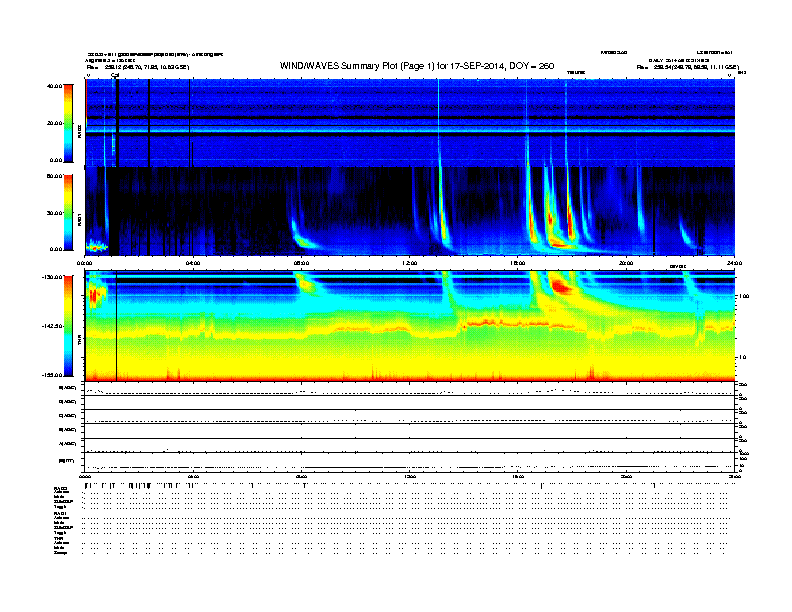Click 24:00 tick label below RAD1 spectrogram
792x612 pixels.
tap(734, 263)
